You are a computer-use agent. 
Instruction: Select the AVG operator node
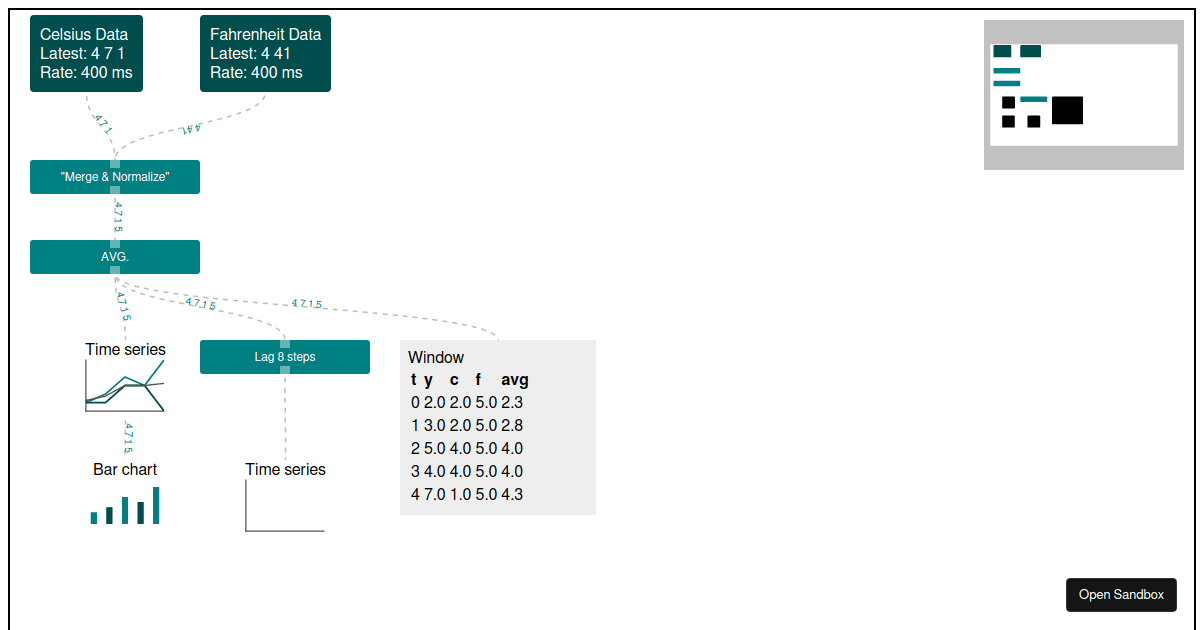click(114, 257)
